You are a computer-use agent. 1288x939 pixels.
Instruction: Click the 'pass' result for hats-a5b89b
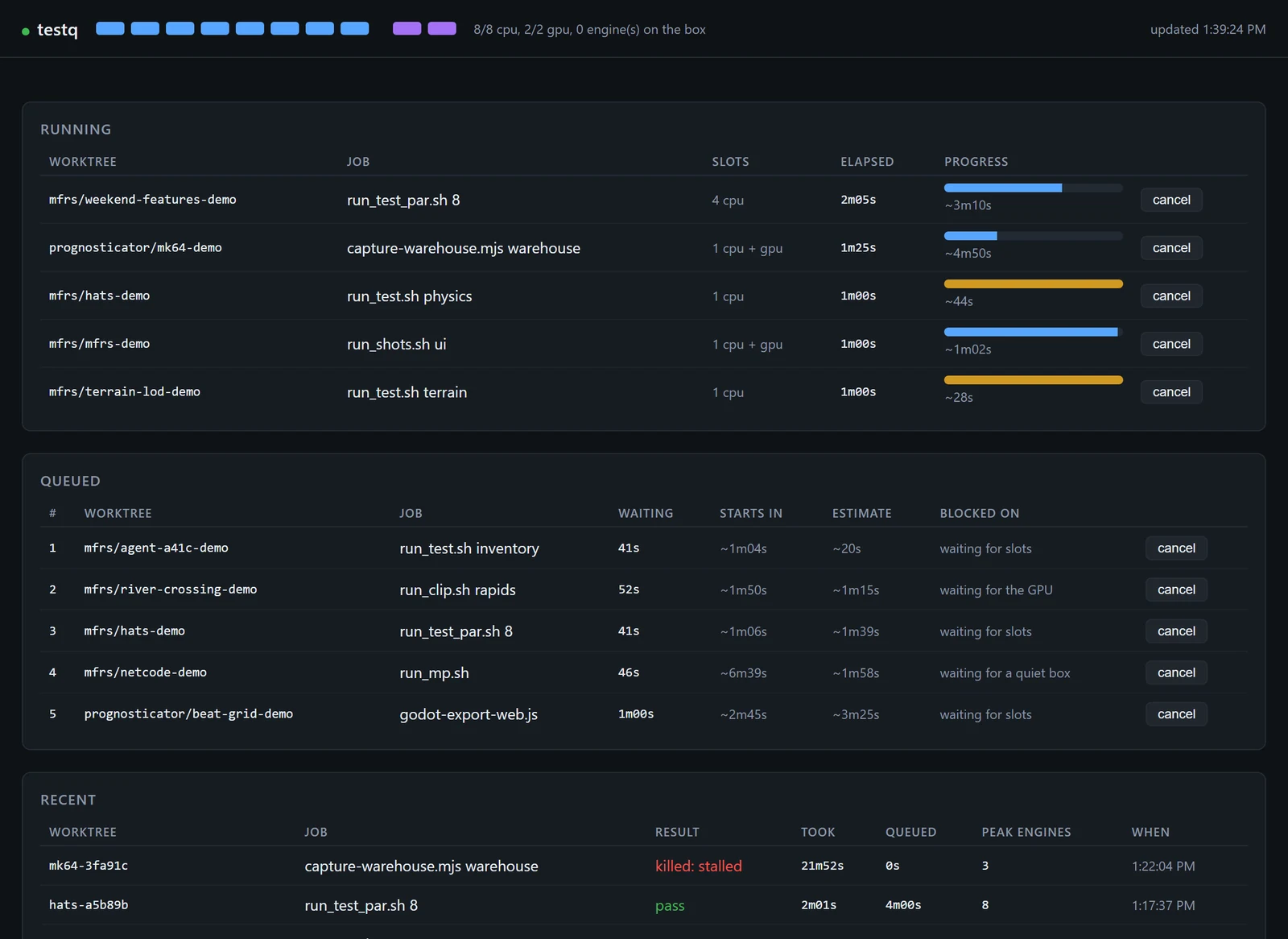click(x=670, y=906)
